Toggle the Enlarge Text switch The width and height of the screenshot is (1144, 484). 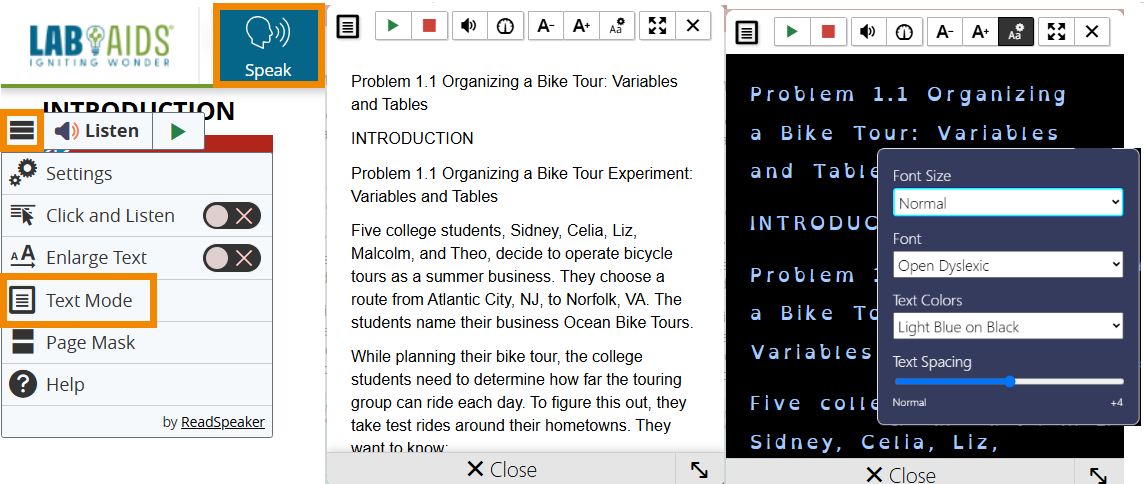231,258
